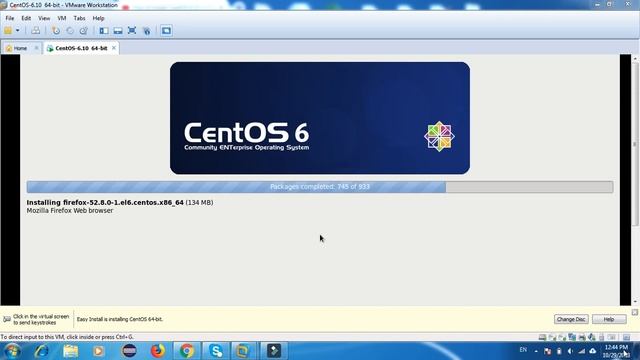
Task: Click the Change Disc button
Action: coord(571,319)
